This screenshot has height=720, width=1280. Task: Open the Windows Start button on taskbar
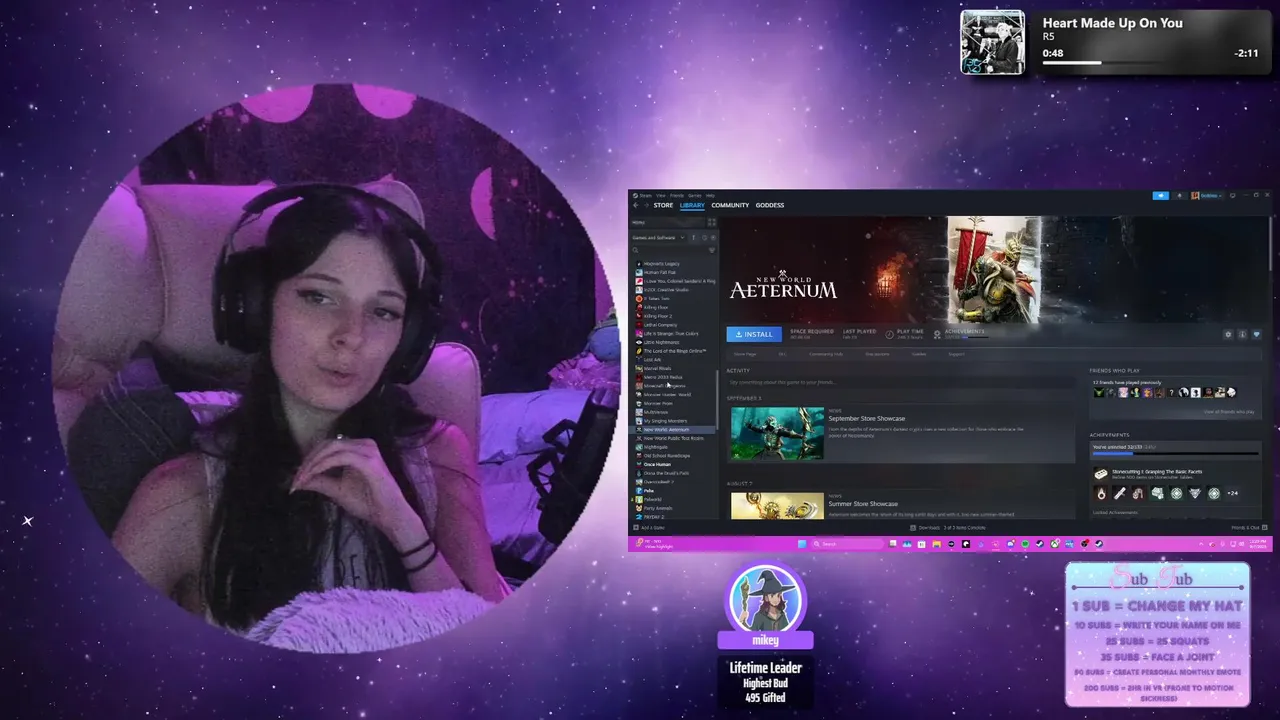[802, 544]
